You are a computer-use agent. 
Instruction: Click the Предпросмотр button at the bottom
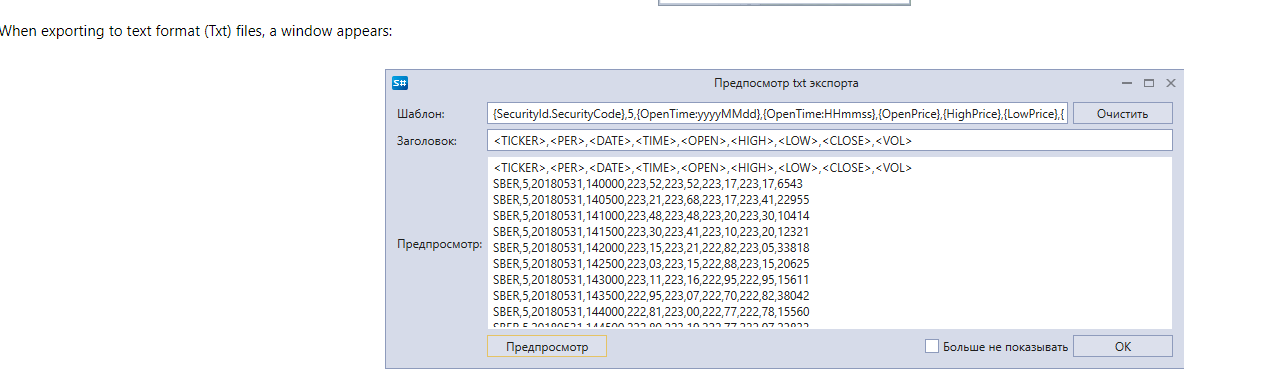pyautogui.click(x=547, y=346)
